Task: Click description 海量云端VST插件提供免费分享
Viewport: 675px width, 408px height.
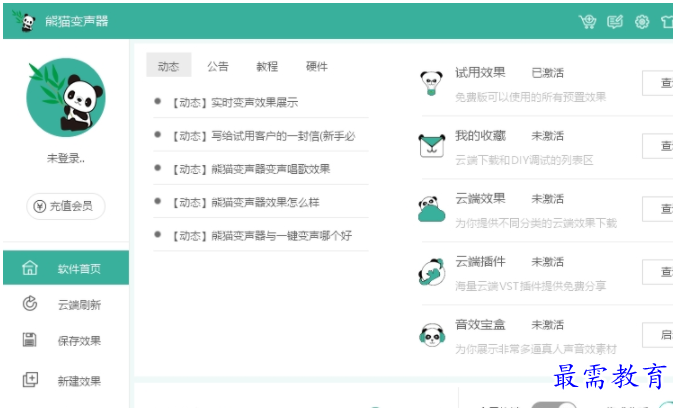Action: point(531,286)
